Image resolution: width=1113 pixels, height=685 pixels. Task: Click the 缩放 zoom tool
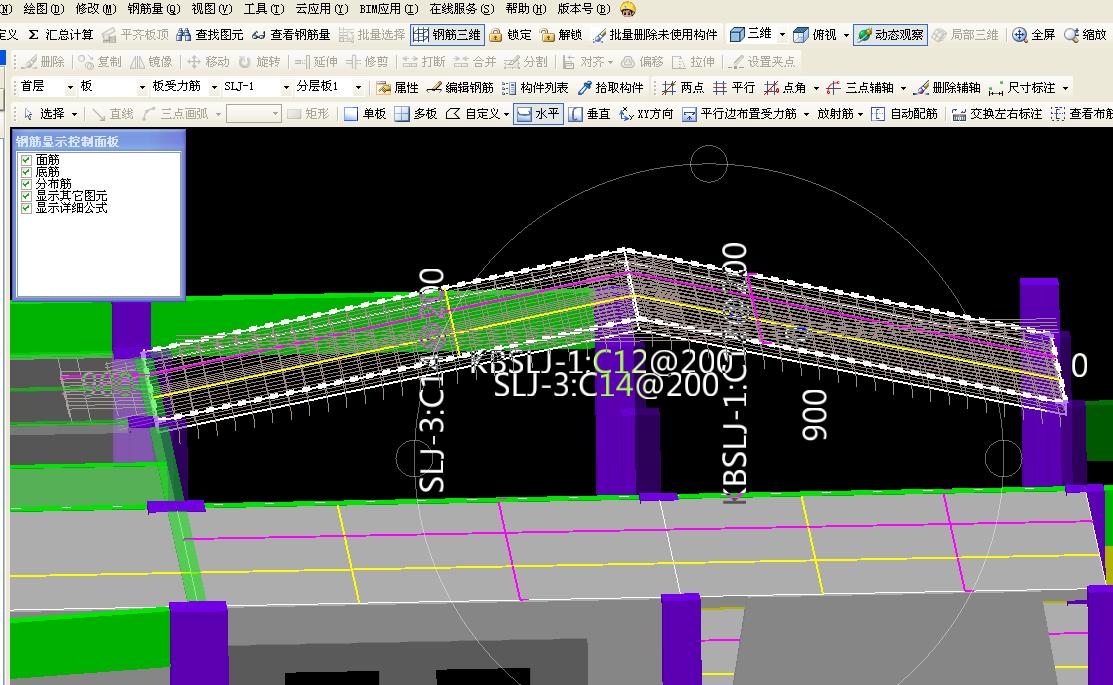point(1086,35)
